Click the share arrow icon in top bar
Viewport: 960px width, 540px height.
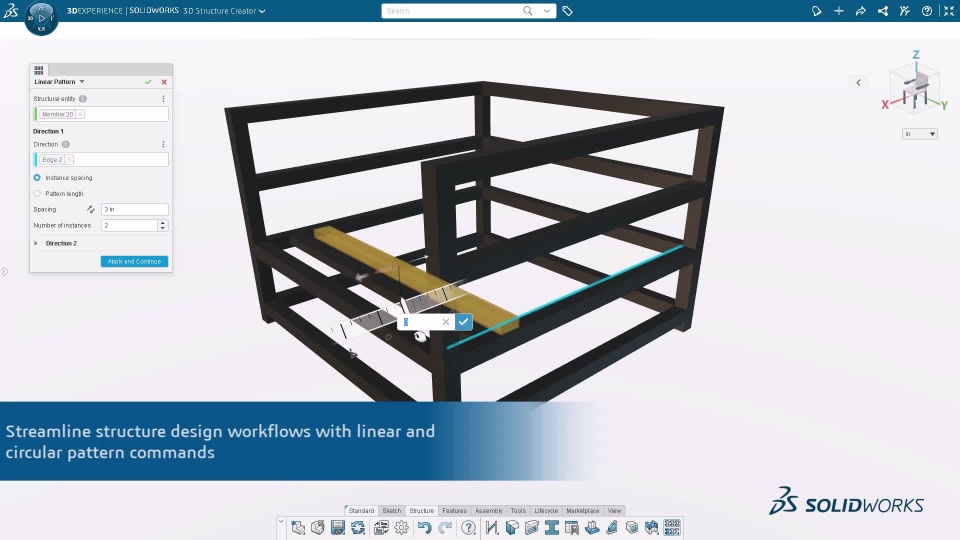point(861,11)
